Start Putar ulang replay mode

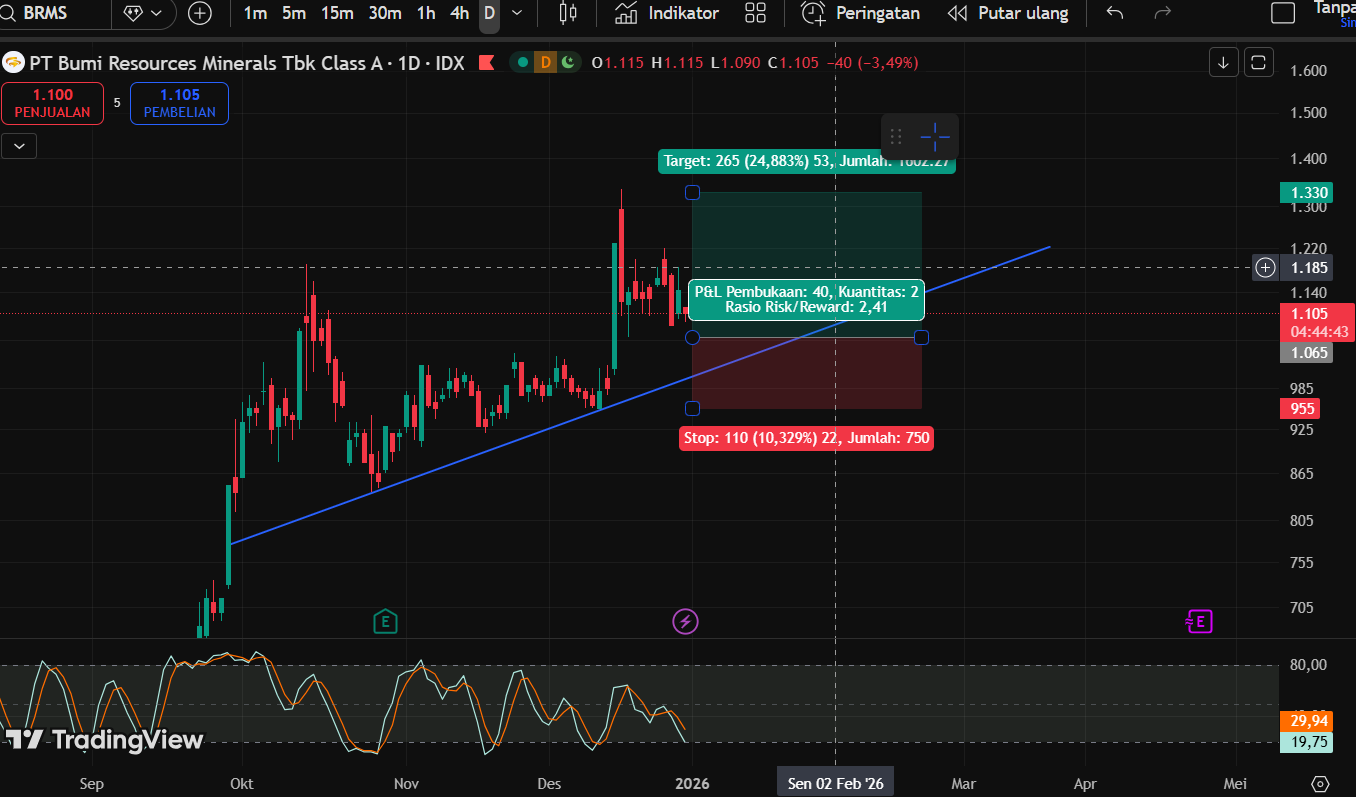tap(1008, 13)
